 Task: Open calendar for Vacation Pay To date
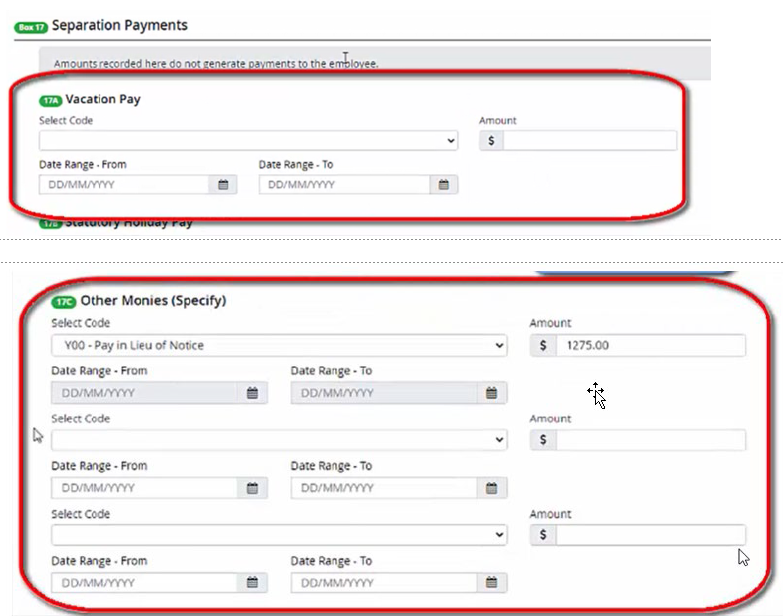(444, 185)
